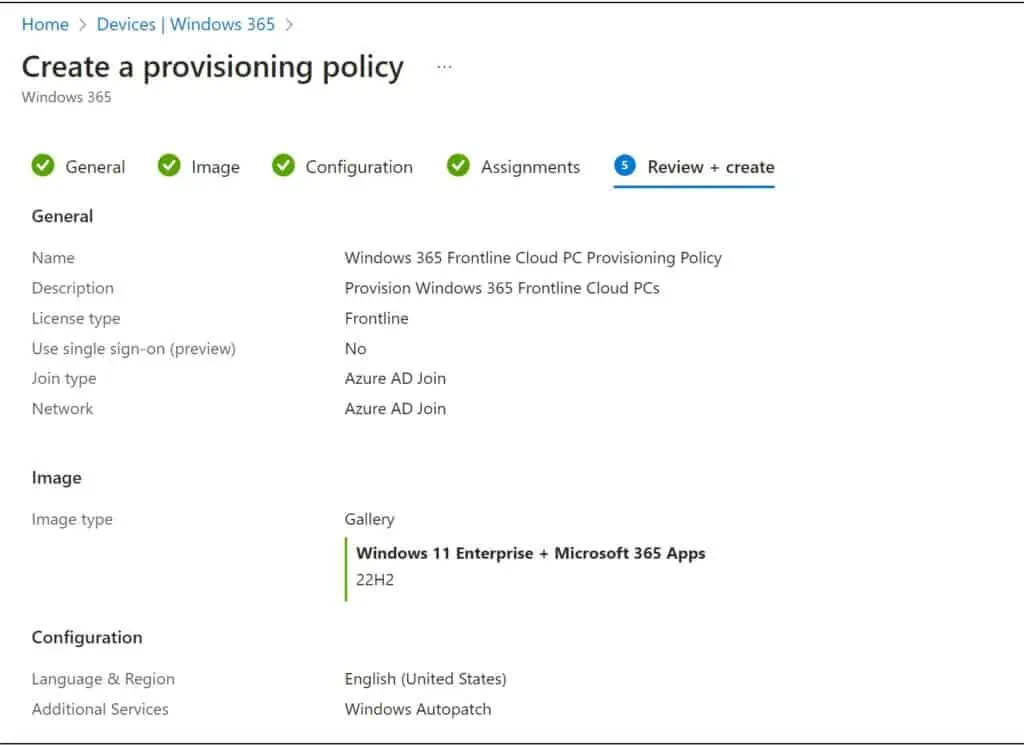
Task: Click the 'Description' field label
Action: pos(72,289)
